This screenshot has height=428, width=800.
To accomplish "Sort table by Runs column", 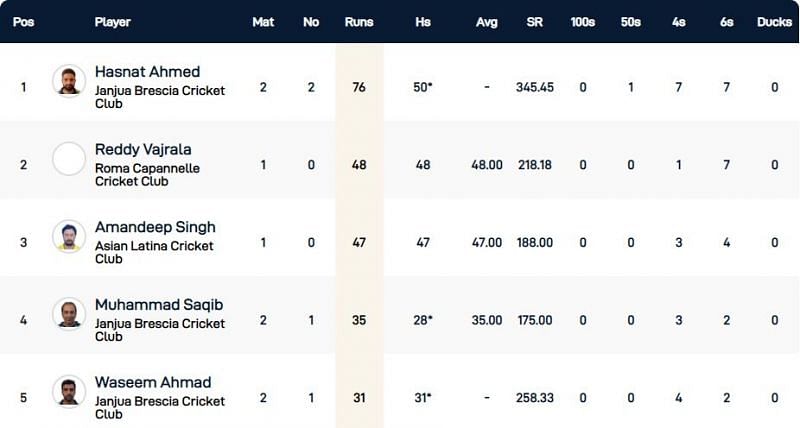I will (359, 22).
